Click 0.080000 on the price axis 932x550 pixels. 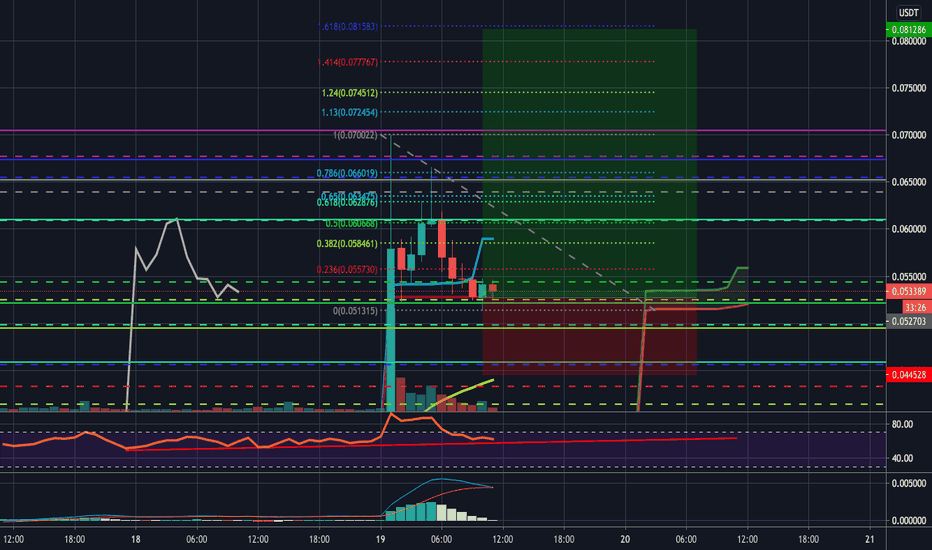tap(909, 41)
